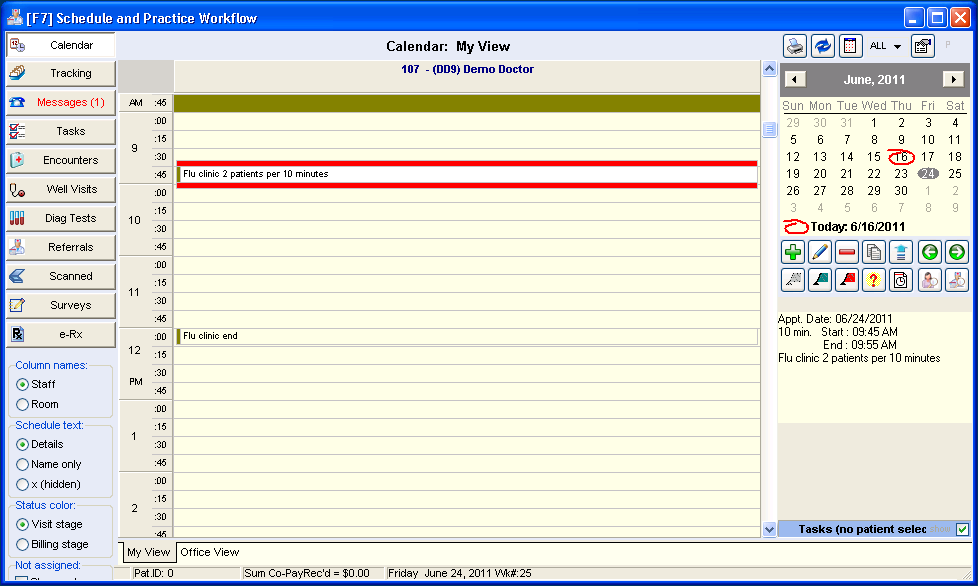Open the Tasks section
The image size is (978, 586).
point(61,132)
